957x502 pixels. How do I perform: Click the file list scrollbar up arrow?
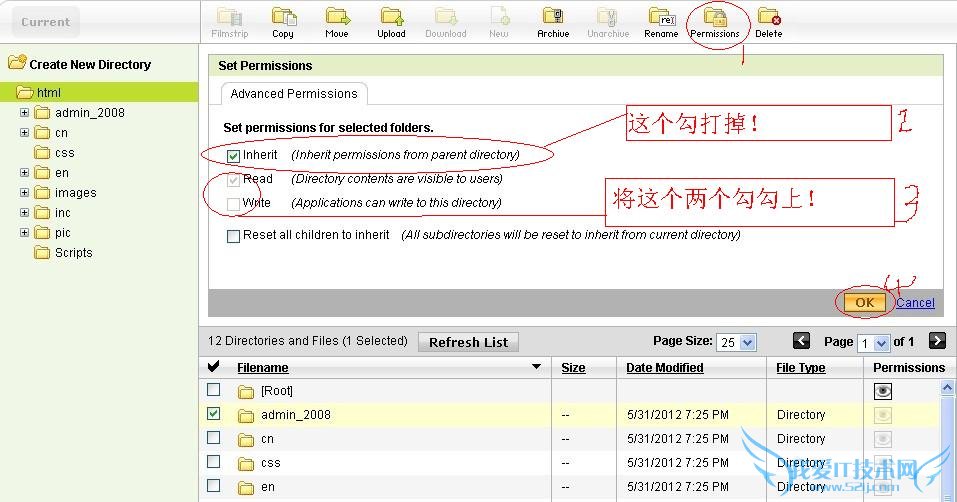coord(947,387)
